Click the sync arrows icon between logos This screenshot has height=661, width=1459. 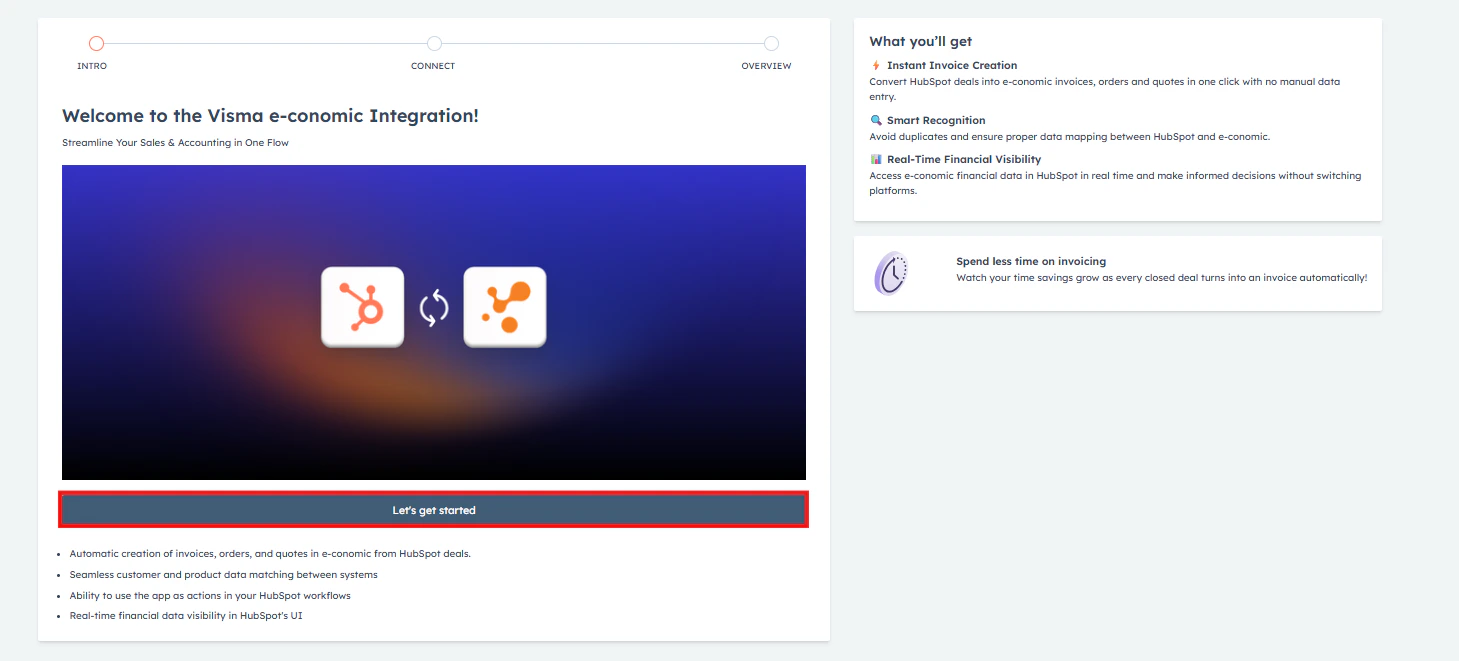[434, 308]
